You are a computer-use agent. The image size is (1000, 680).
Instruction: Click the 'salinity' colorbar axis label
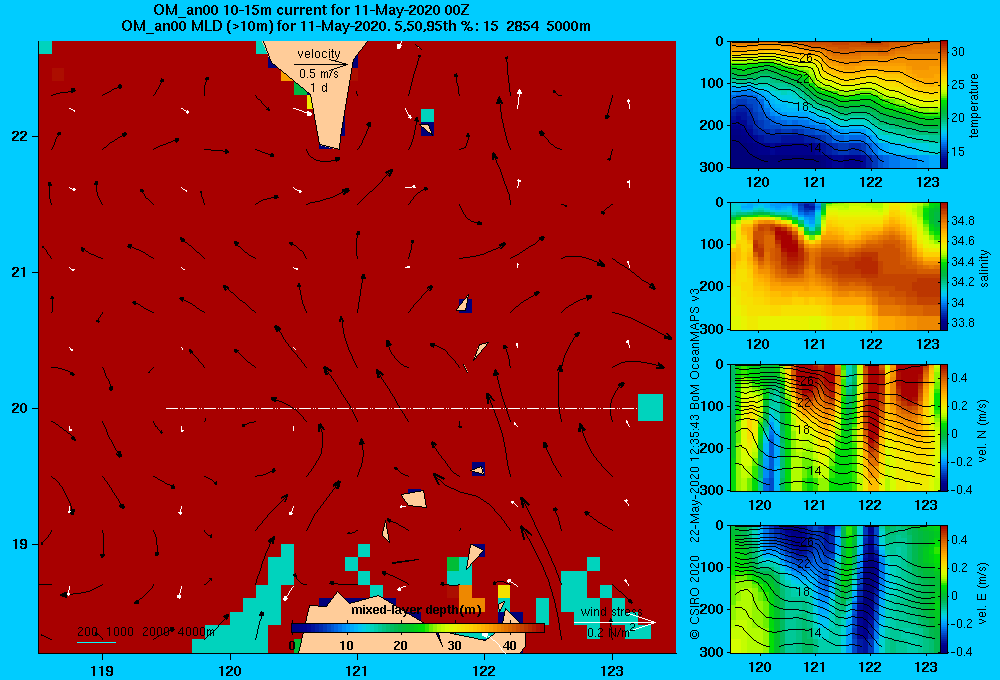pos(984,268)
